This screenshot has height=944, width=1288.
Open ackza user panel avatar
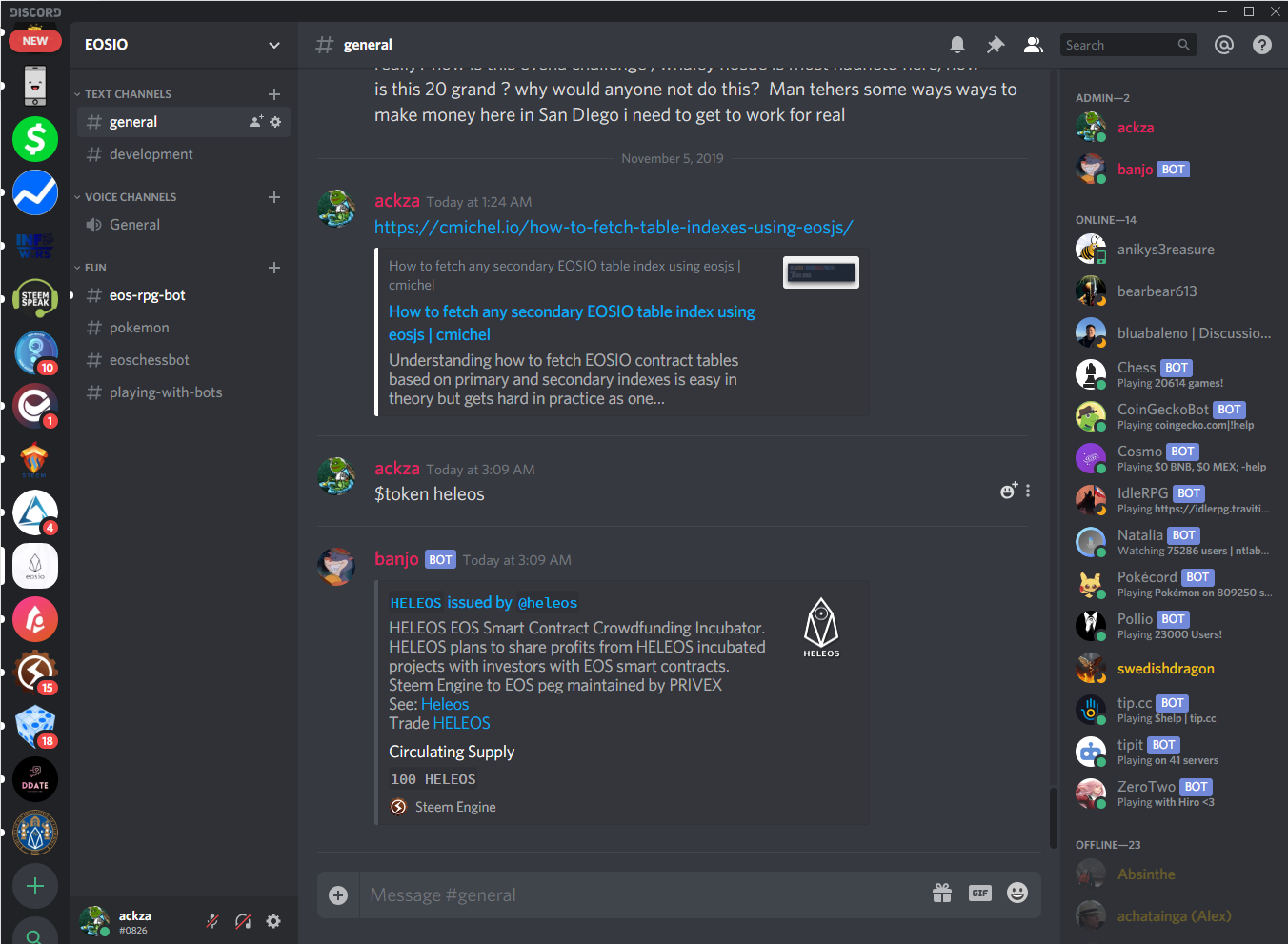pos(94,921)
